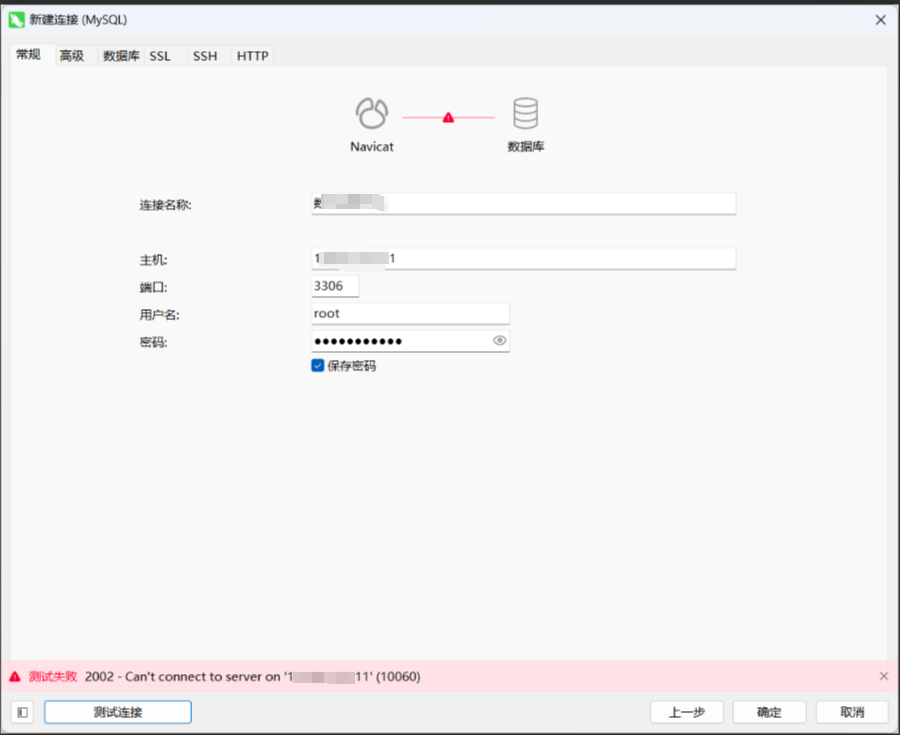Go back using the 上一步 button
The height and width of the screenshot is (735, 900).
(x=687, y=712)
